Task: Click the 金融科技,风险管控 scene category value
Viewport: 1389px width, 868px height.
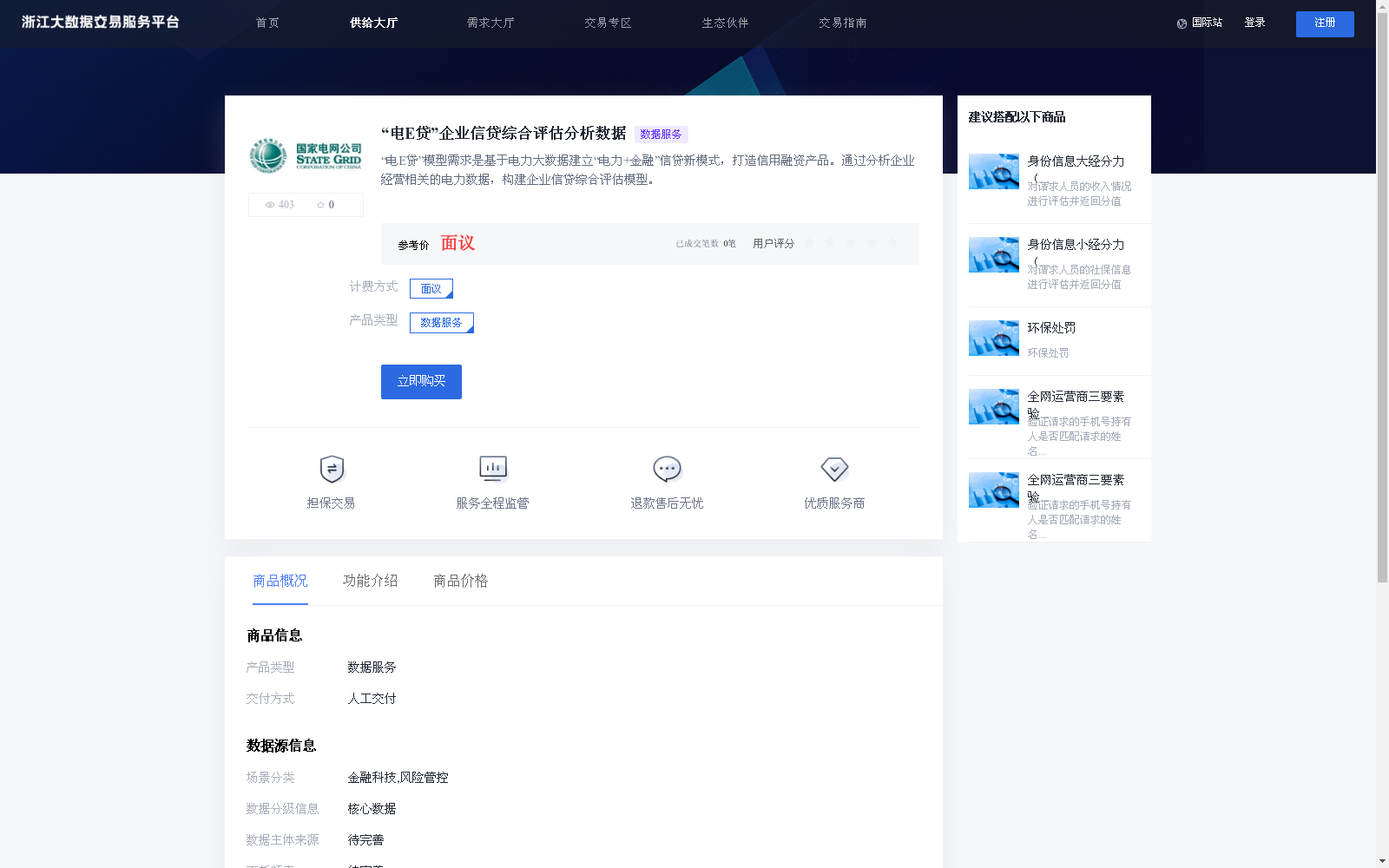Action: (398, 778)
